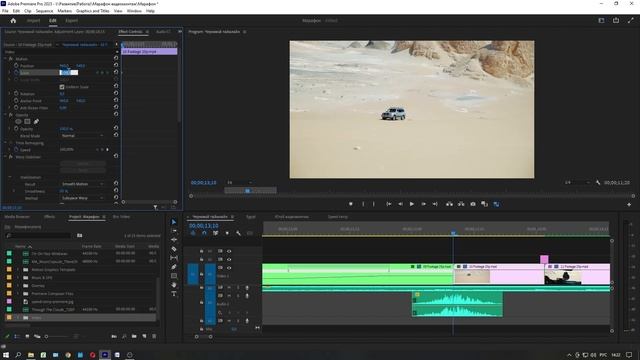Click the timeline Add Marker icon
Screen dimensions: 640x360
coord(227,233)
